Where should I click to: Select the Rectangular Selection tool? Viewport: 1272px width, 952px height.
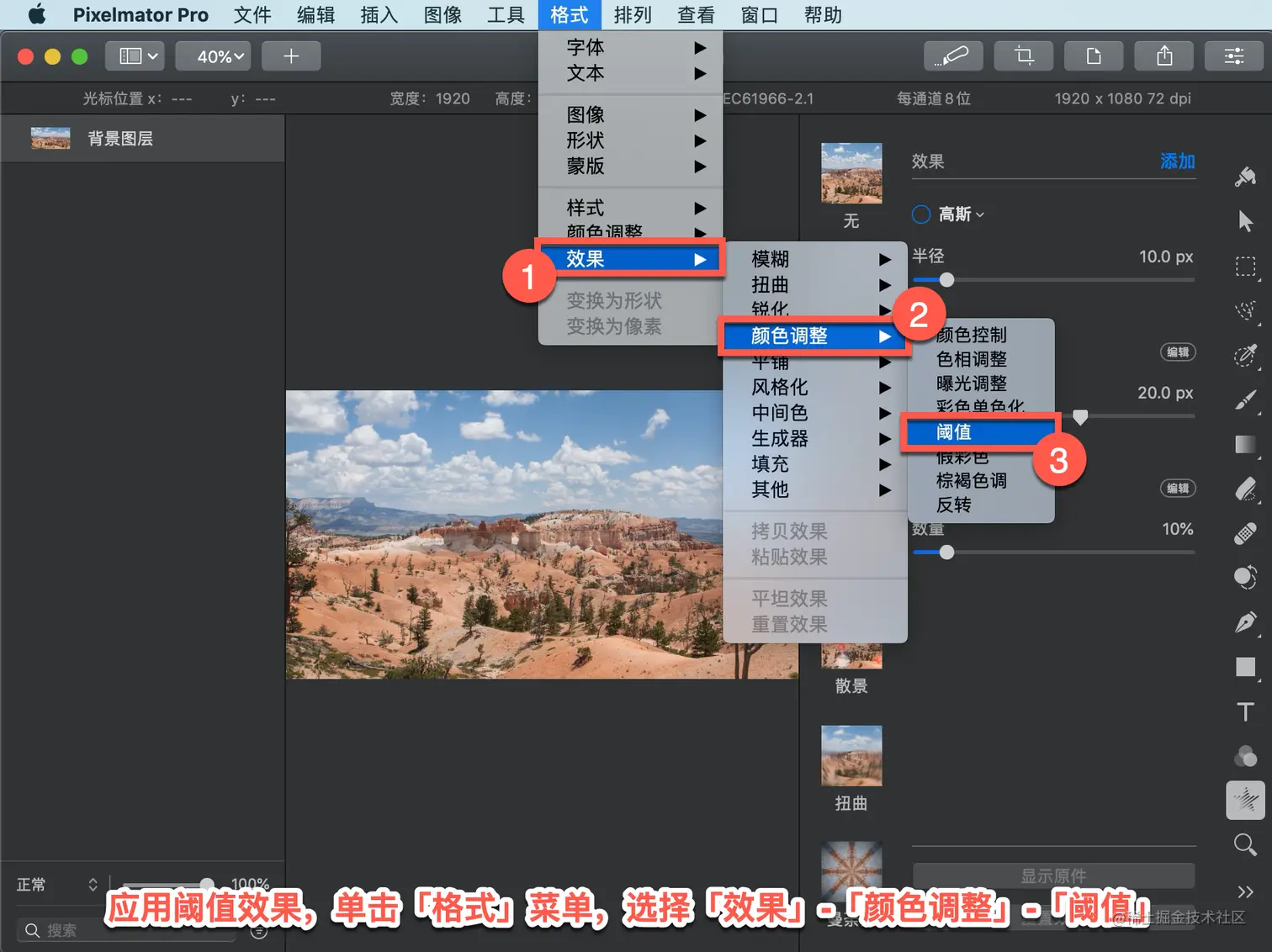1245,267
